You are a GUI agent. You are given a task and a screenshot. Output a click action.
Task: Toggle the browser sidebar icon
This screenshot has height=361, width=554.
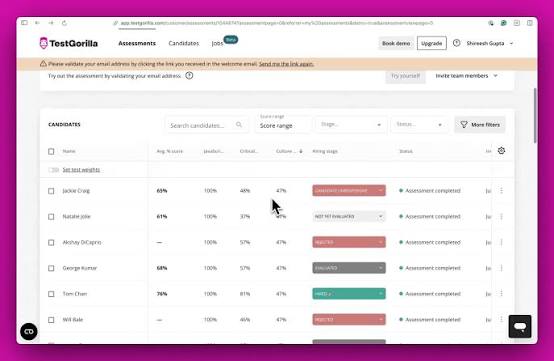(24, 23)
